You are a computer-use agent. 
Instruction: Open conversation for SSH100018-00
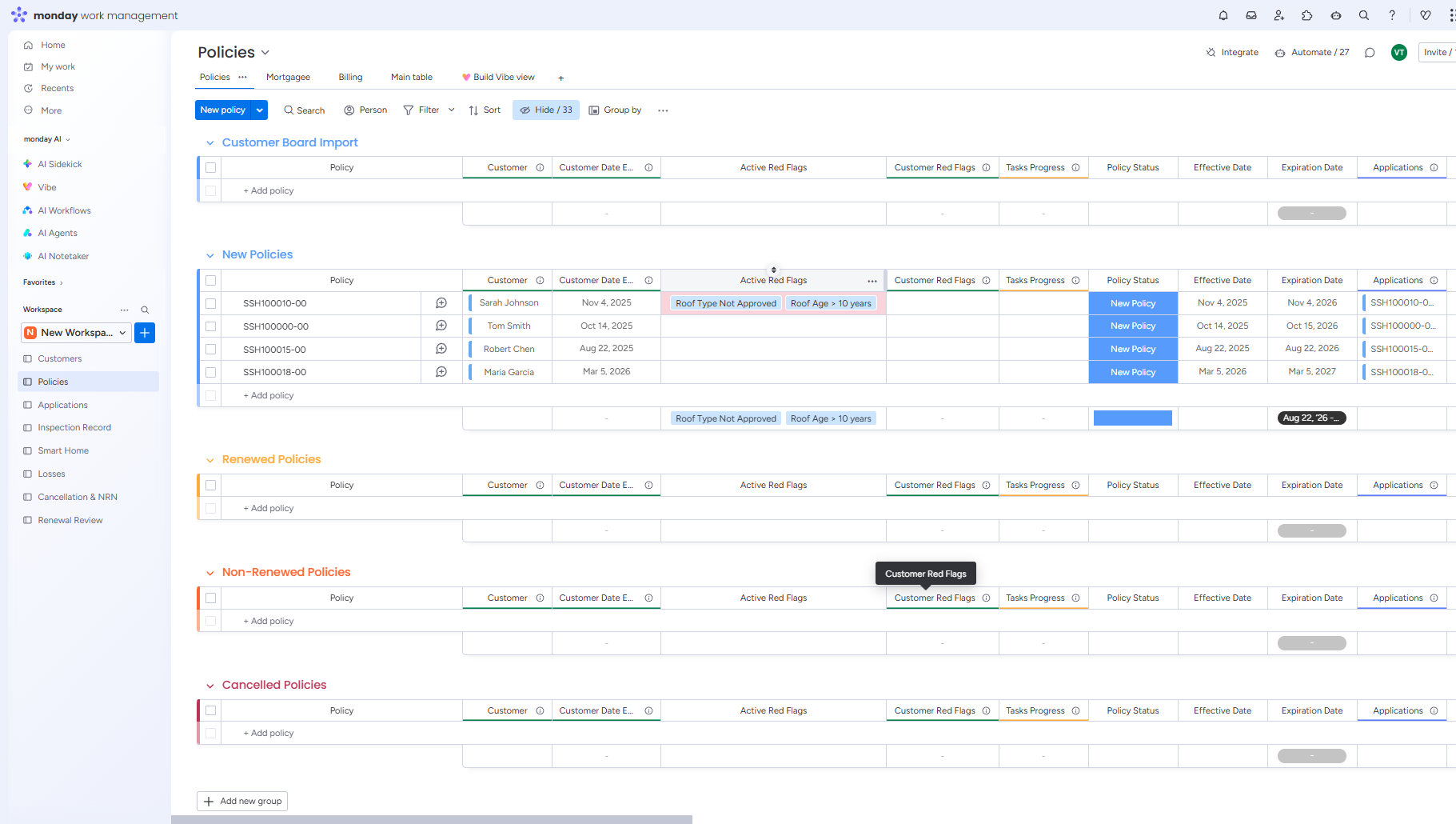(x=441, y=372)
